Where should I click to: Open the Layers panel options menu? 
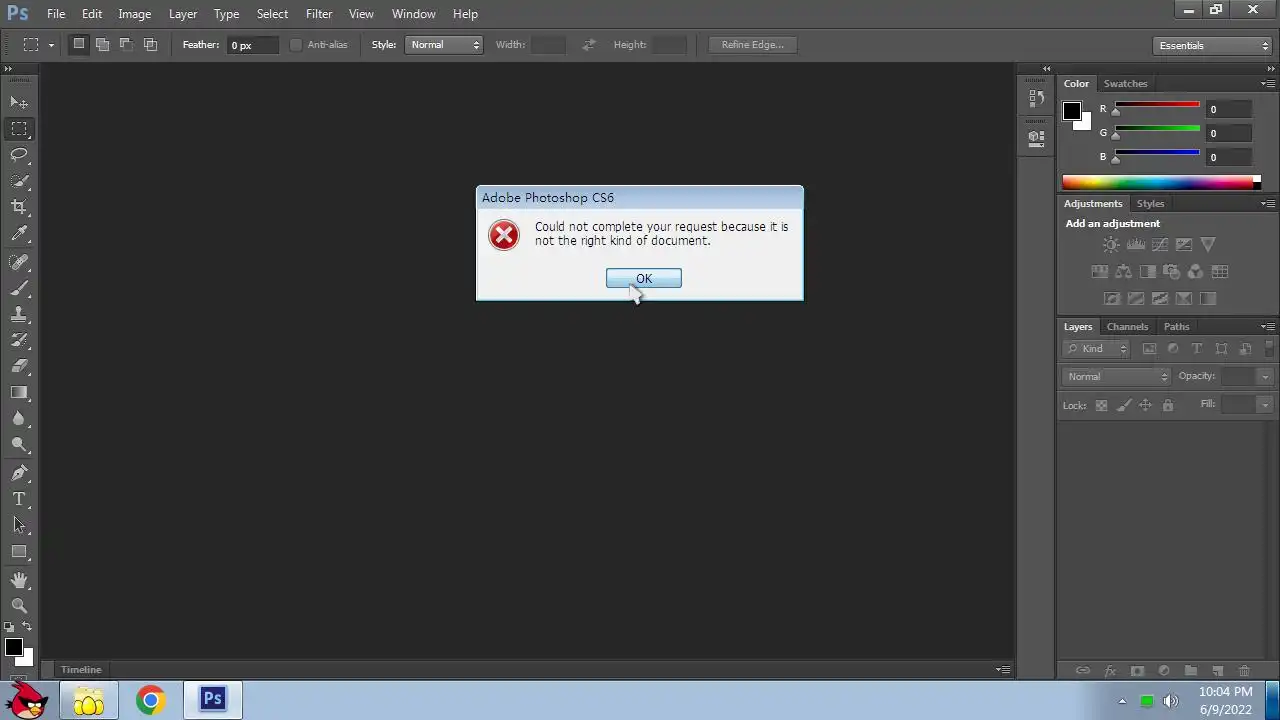click(x=1268, y=327)
